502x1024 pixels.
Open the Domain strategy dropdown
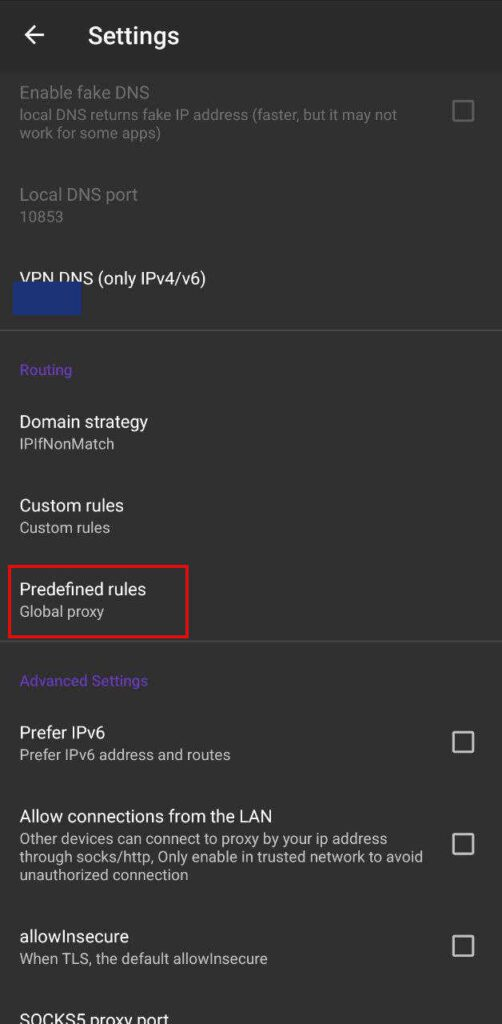coord(251,432)
